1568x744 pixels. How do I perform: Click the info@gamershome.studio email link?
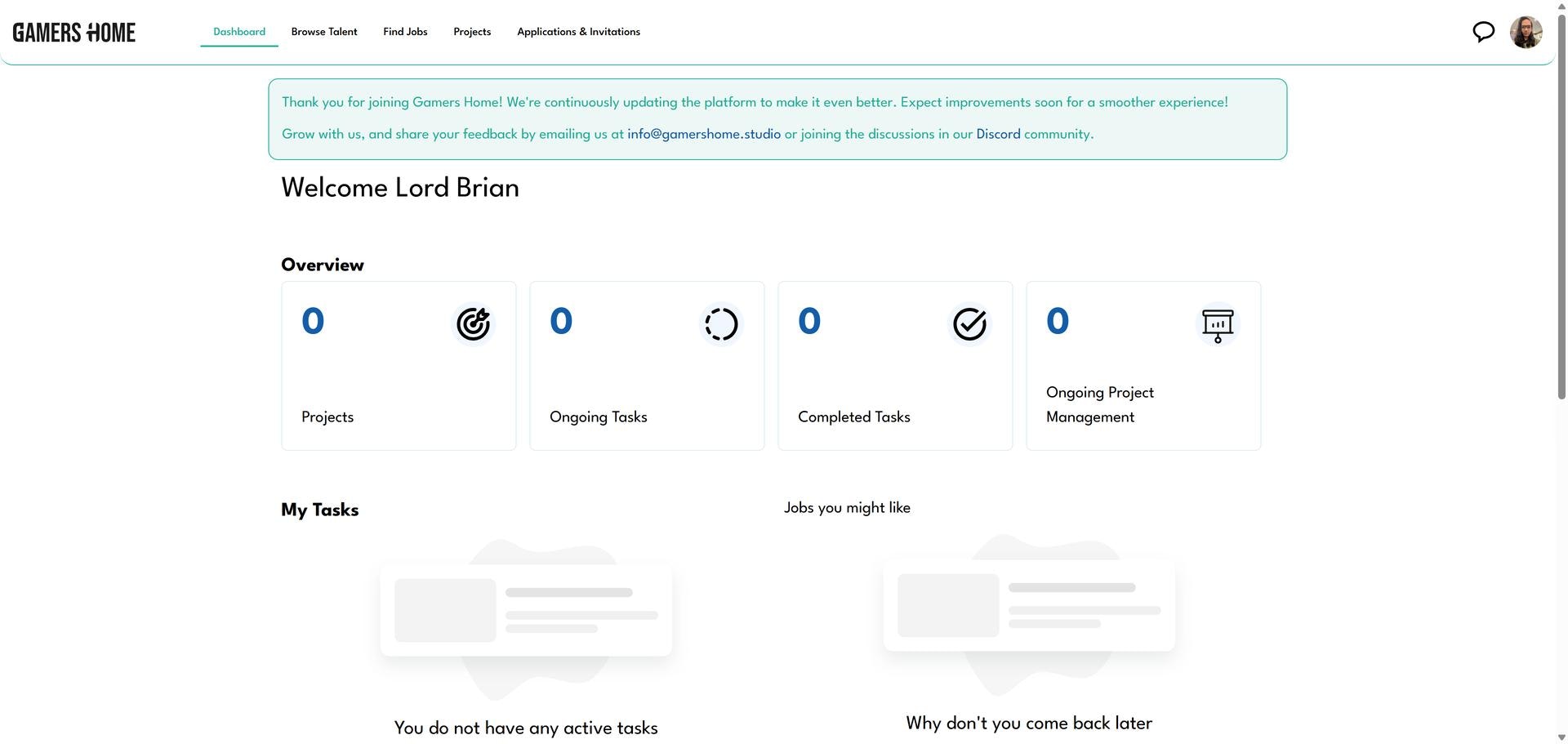(704, 134)
